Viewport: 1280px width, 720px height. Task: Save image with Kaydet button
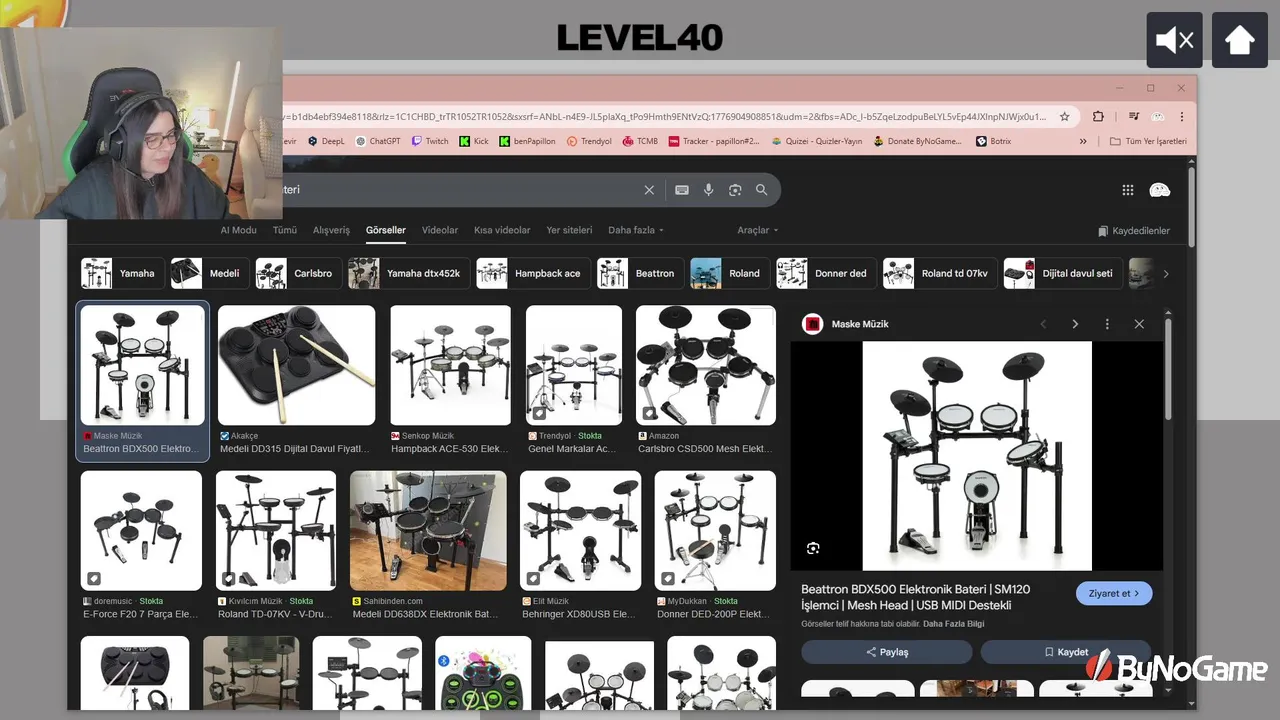pyautogui.click(x=1065, y=652)
